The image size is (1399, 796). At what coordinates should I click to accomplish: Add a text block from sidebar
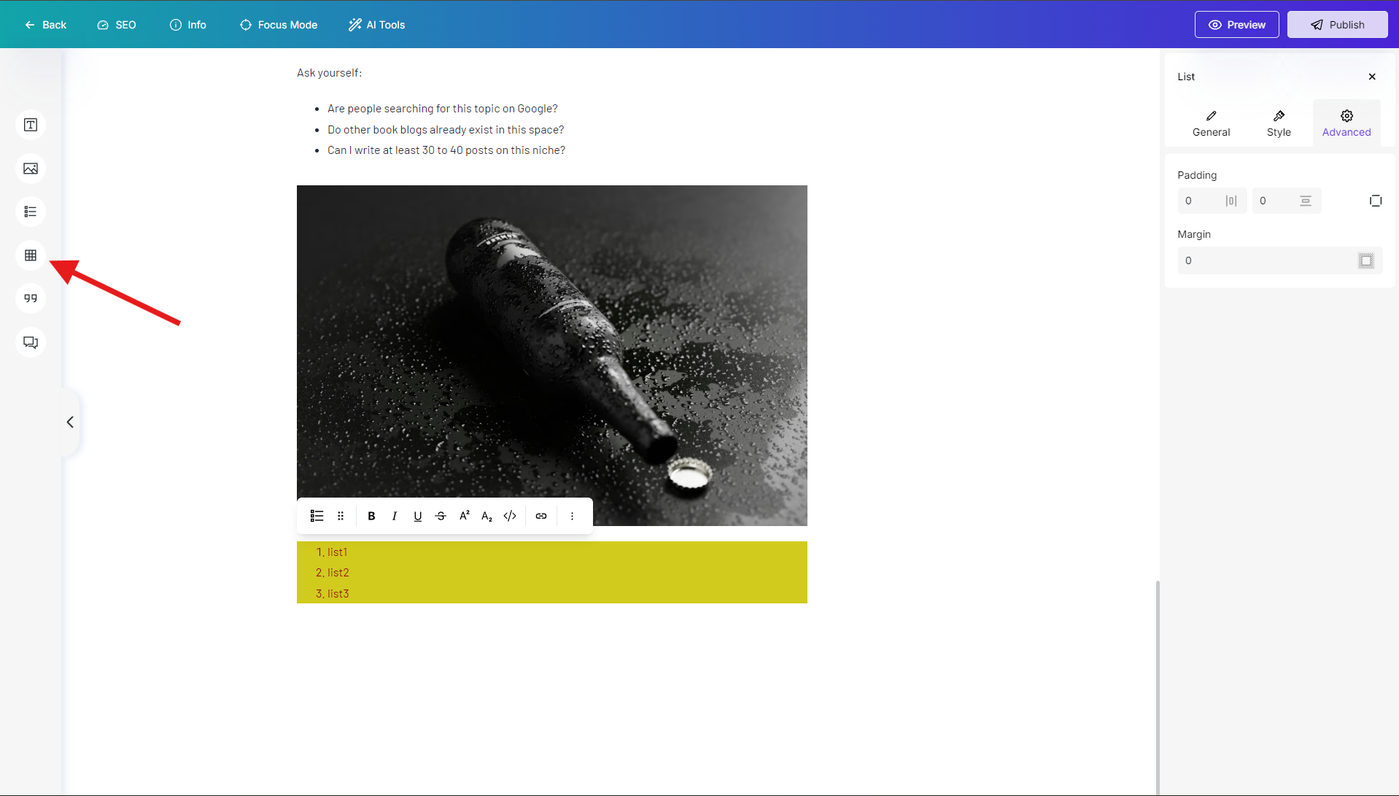click(31, 125)
